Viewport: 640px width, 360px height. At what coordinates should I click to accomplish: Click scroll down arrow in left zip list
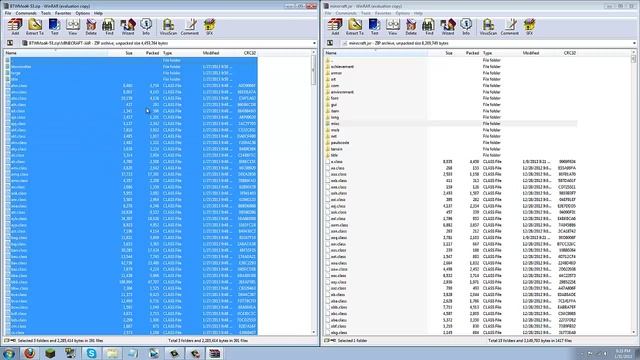[x=313, y=333]
